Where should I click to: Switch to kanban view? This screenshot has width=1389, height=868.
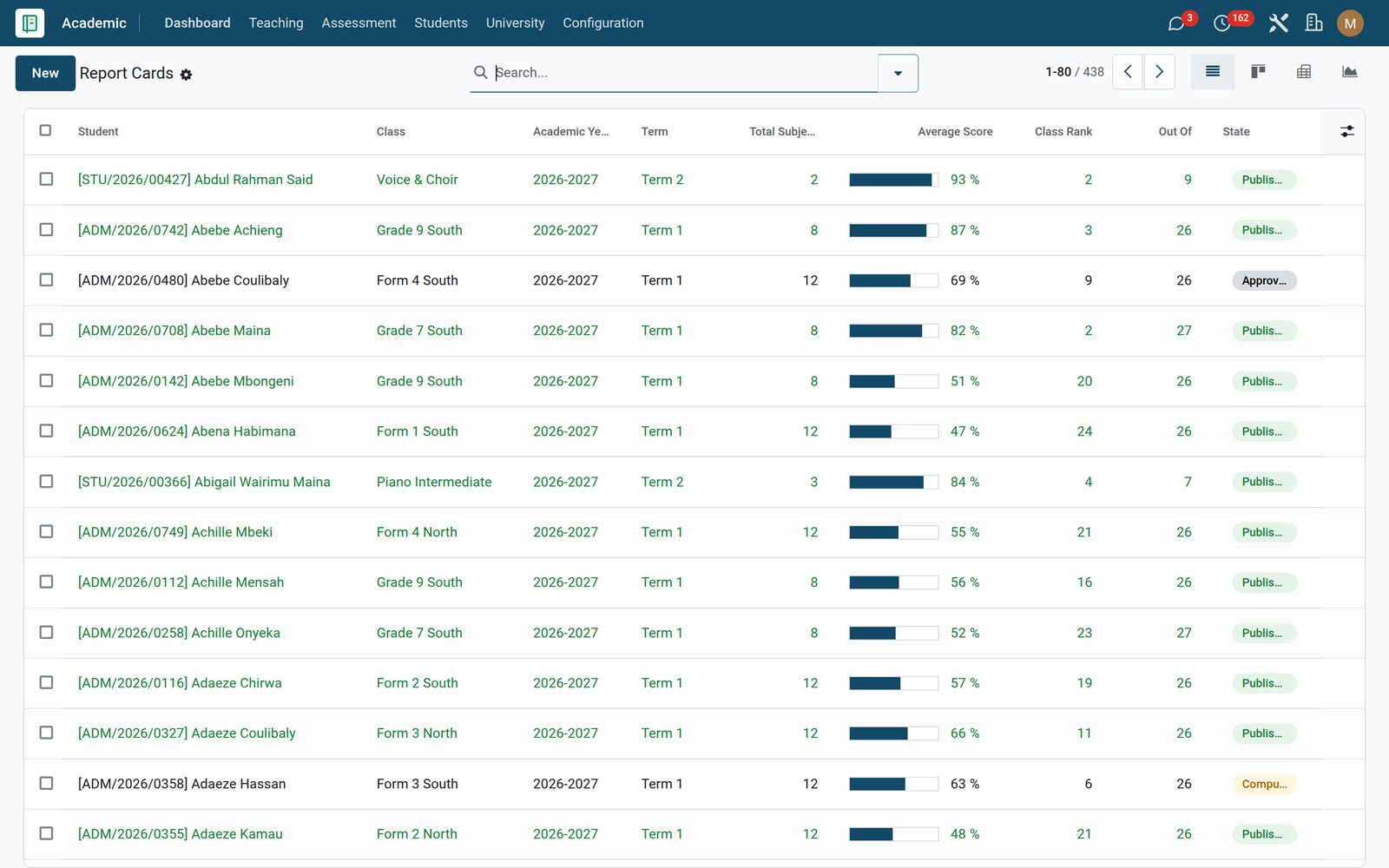[1258, 72]
